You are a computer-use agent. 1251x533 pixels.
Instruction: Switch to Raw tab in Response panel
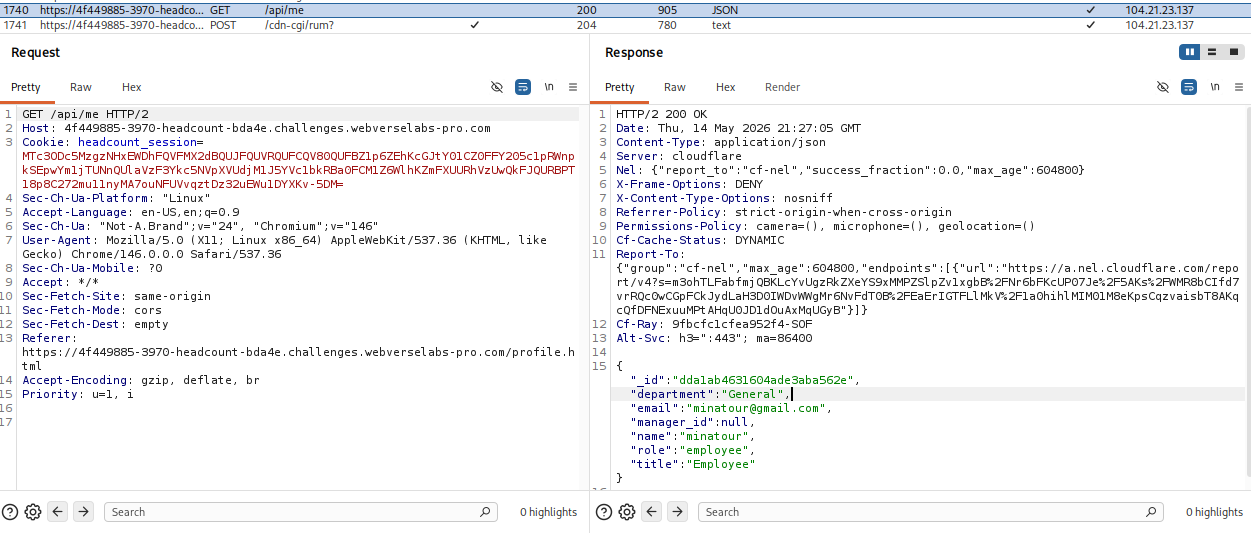(x=675, y=87)
